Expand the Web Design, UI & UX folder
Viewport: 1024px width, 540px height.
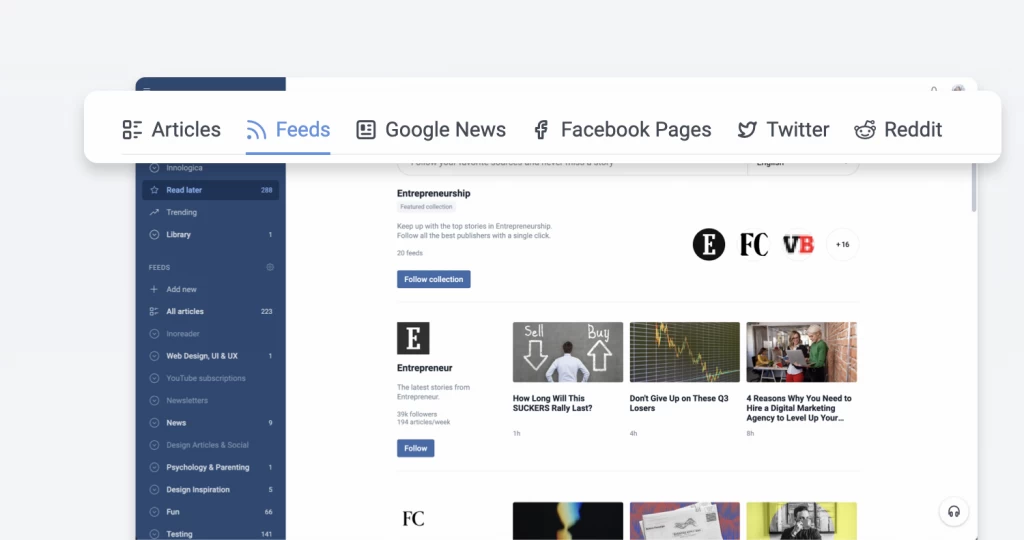(x=154, y=356)
